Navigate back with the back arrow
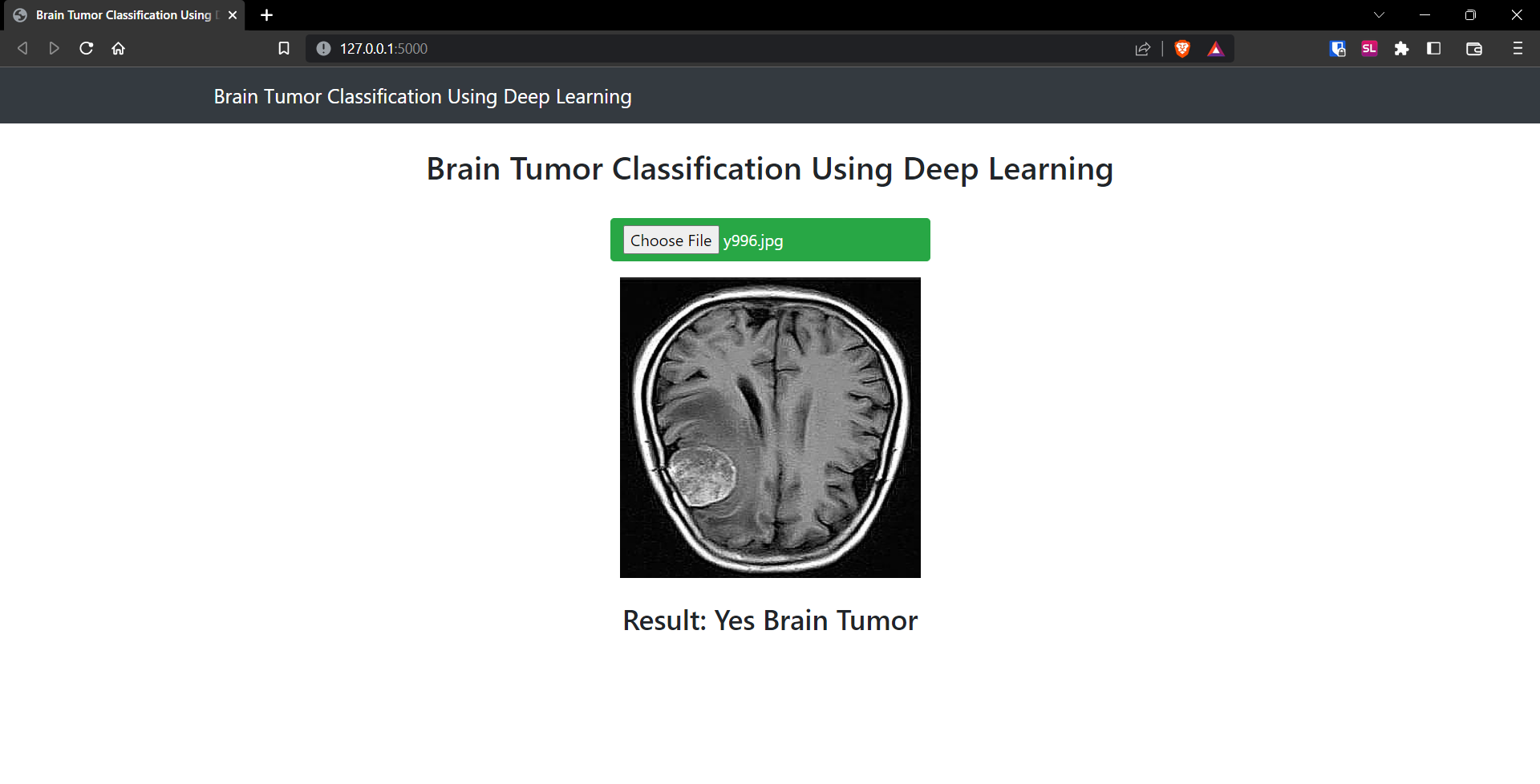Screen dimensions: 1540x784 [x=22, y=48]
